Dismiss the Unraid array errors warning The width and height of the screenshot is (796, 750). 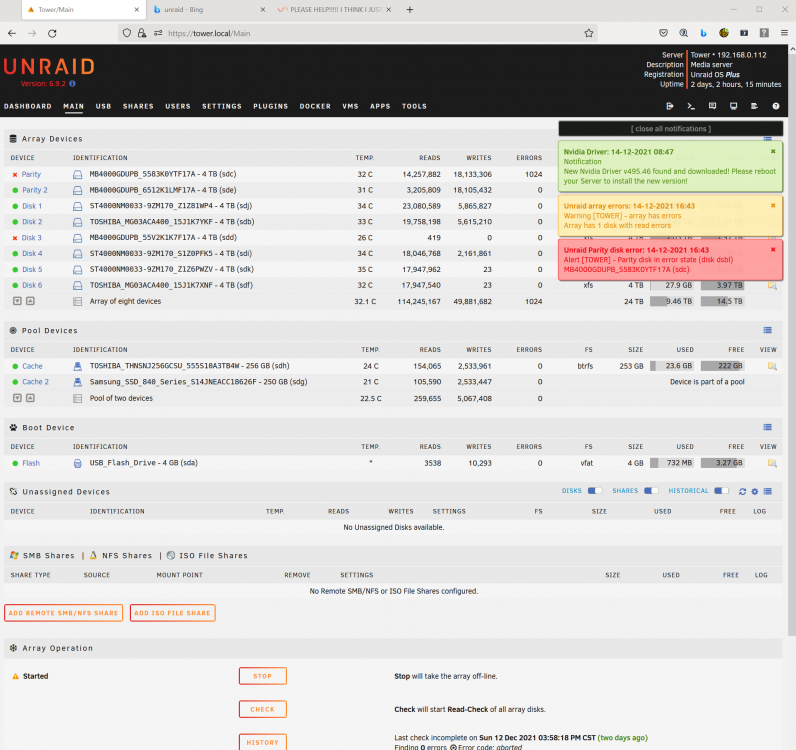point(773,206)
